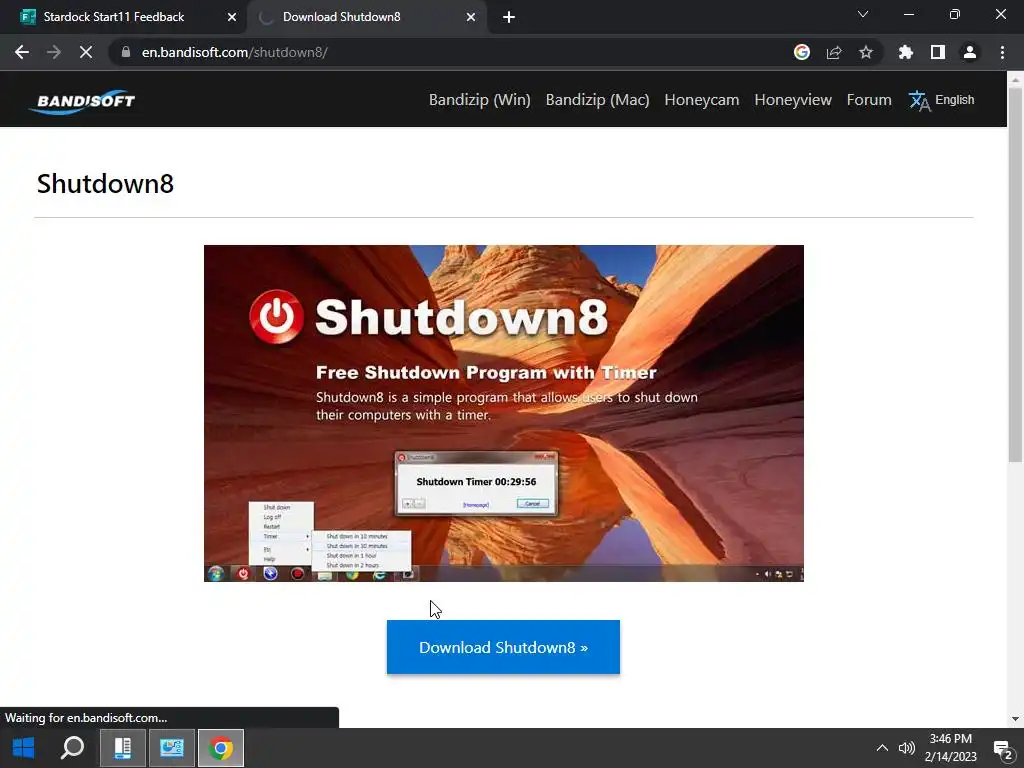Open the volume speaker control

(x=906, y=748)
